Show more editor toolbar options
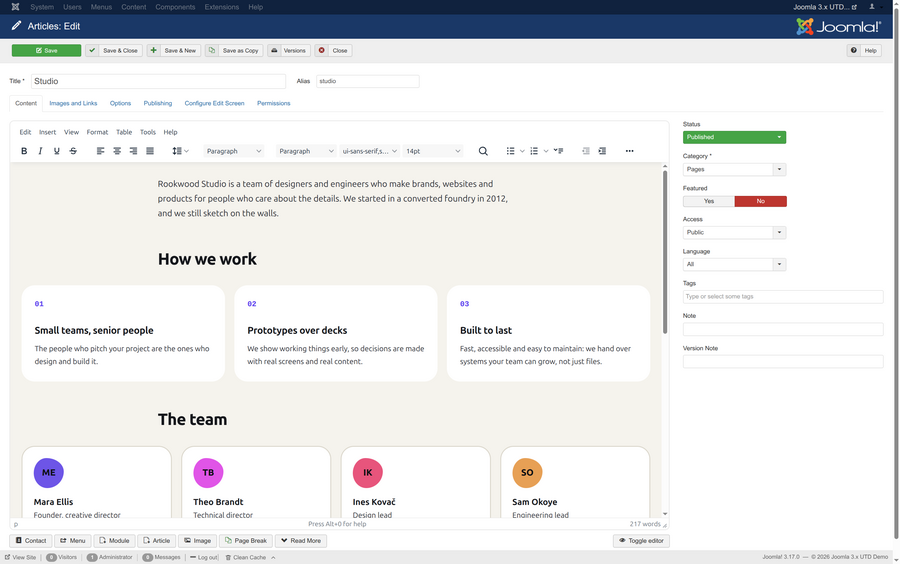The image size is (900, 564). (630, 151)
